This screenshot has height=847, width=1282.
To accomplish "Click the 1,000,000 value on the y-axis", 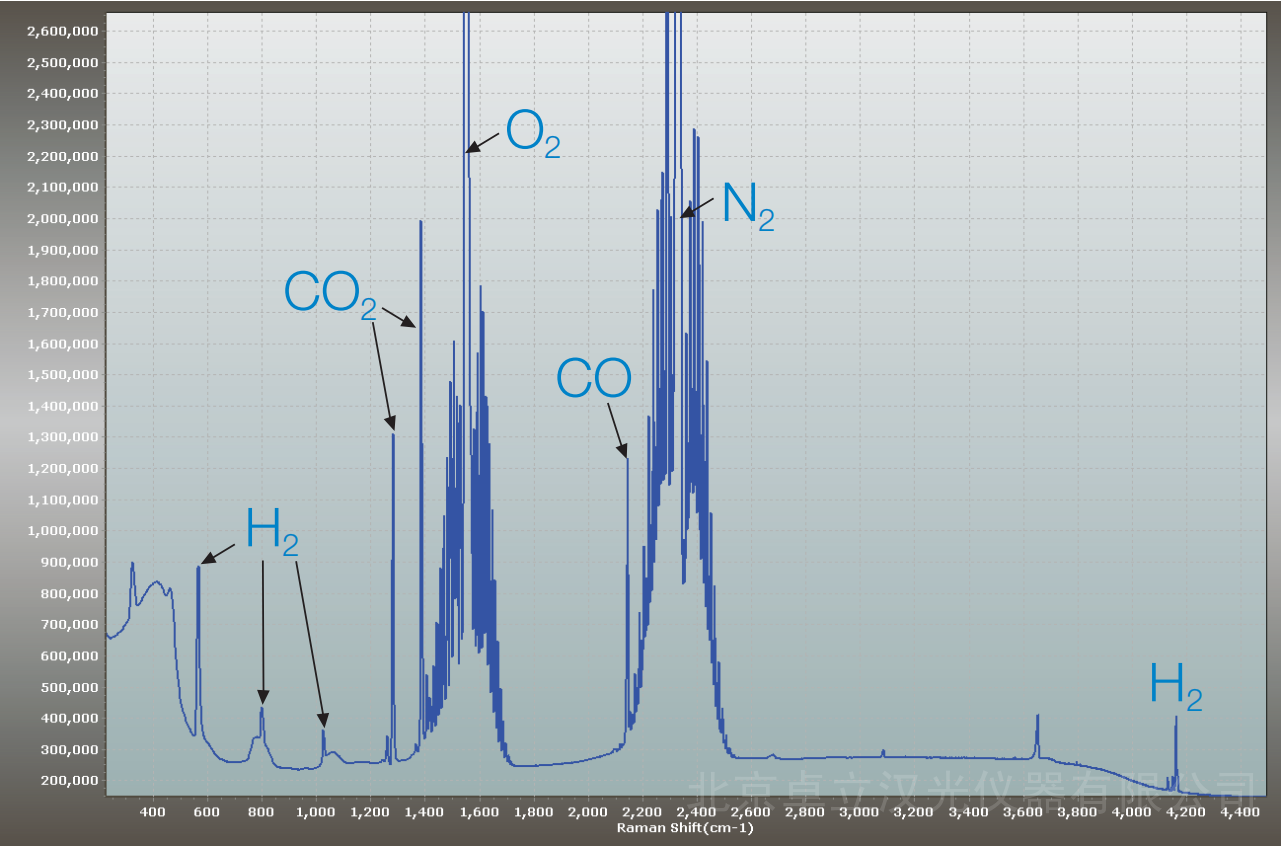I will (x=63, y=531).
